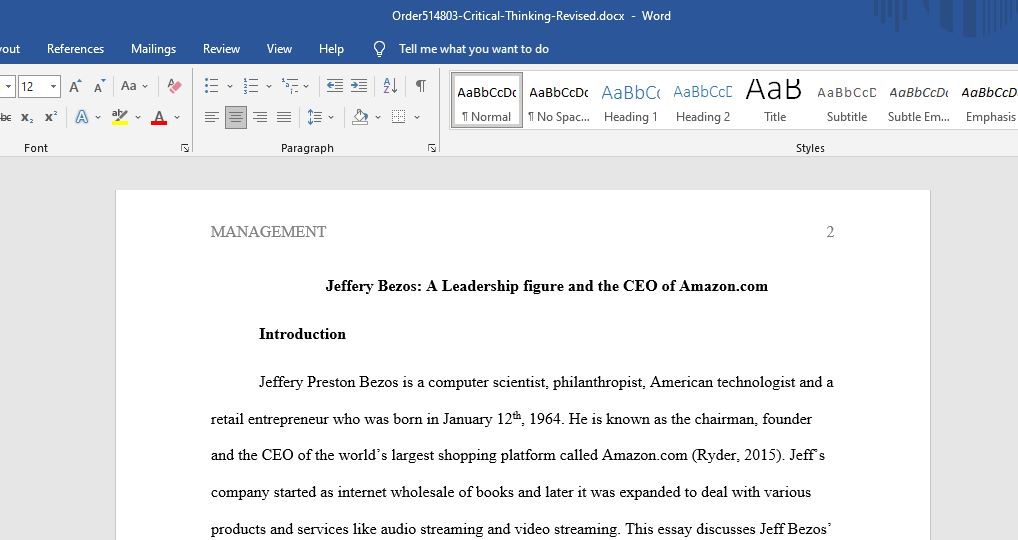Switch to the View tab
This screenshot has width=1018, height=540.
coord(279,49)
